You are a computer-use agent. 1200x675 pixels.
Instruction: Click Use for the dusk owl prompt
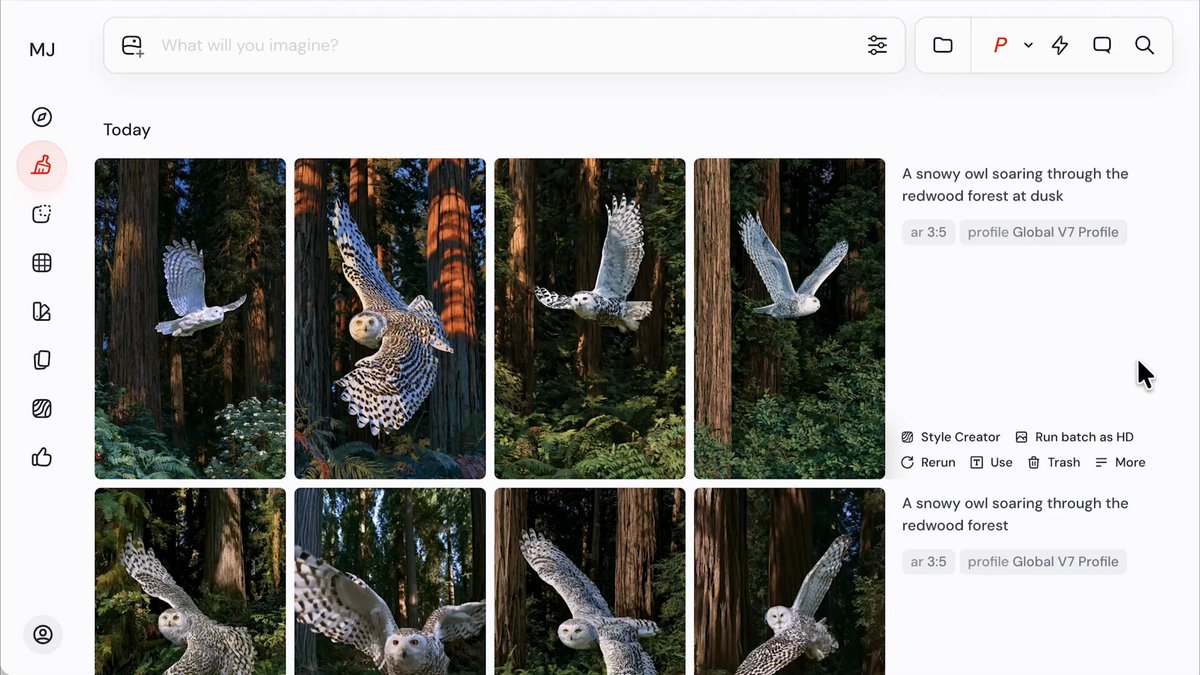point(992,462)
